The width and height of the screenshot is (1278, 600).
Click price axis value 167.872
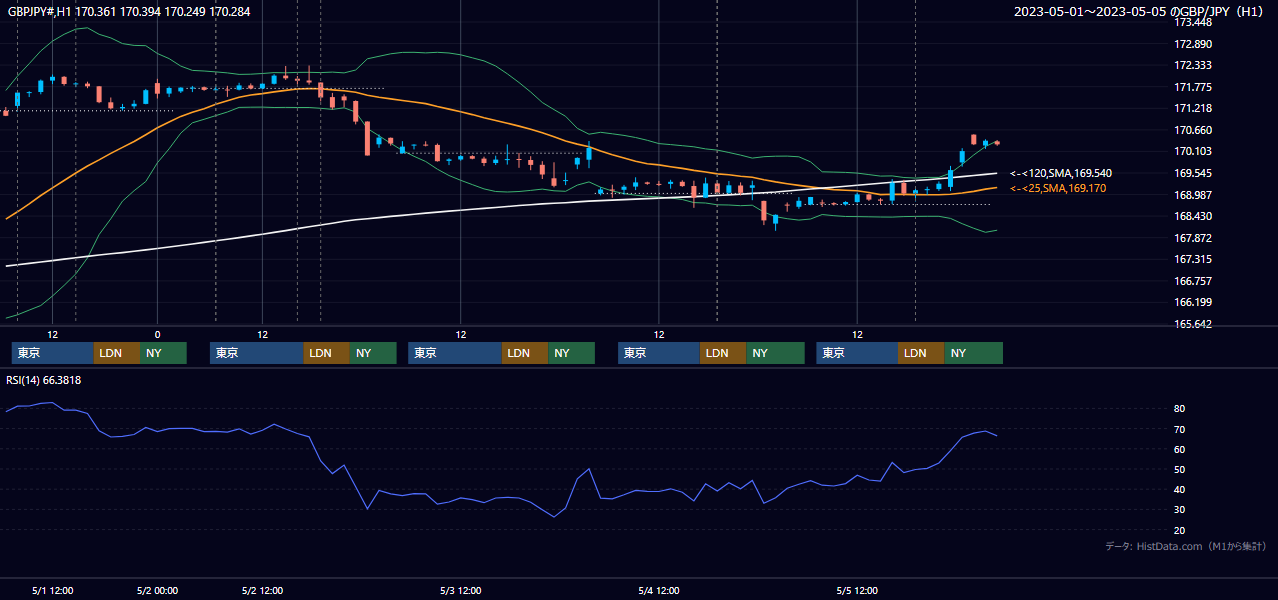(x=1193, y=238)
